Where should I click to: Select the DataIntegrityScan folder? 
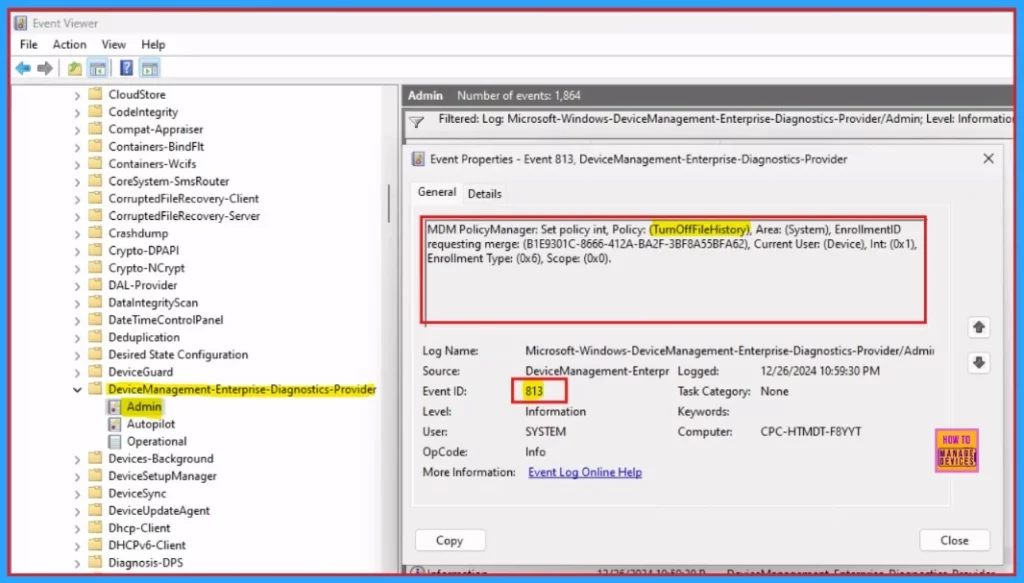tap(153, 302)
